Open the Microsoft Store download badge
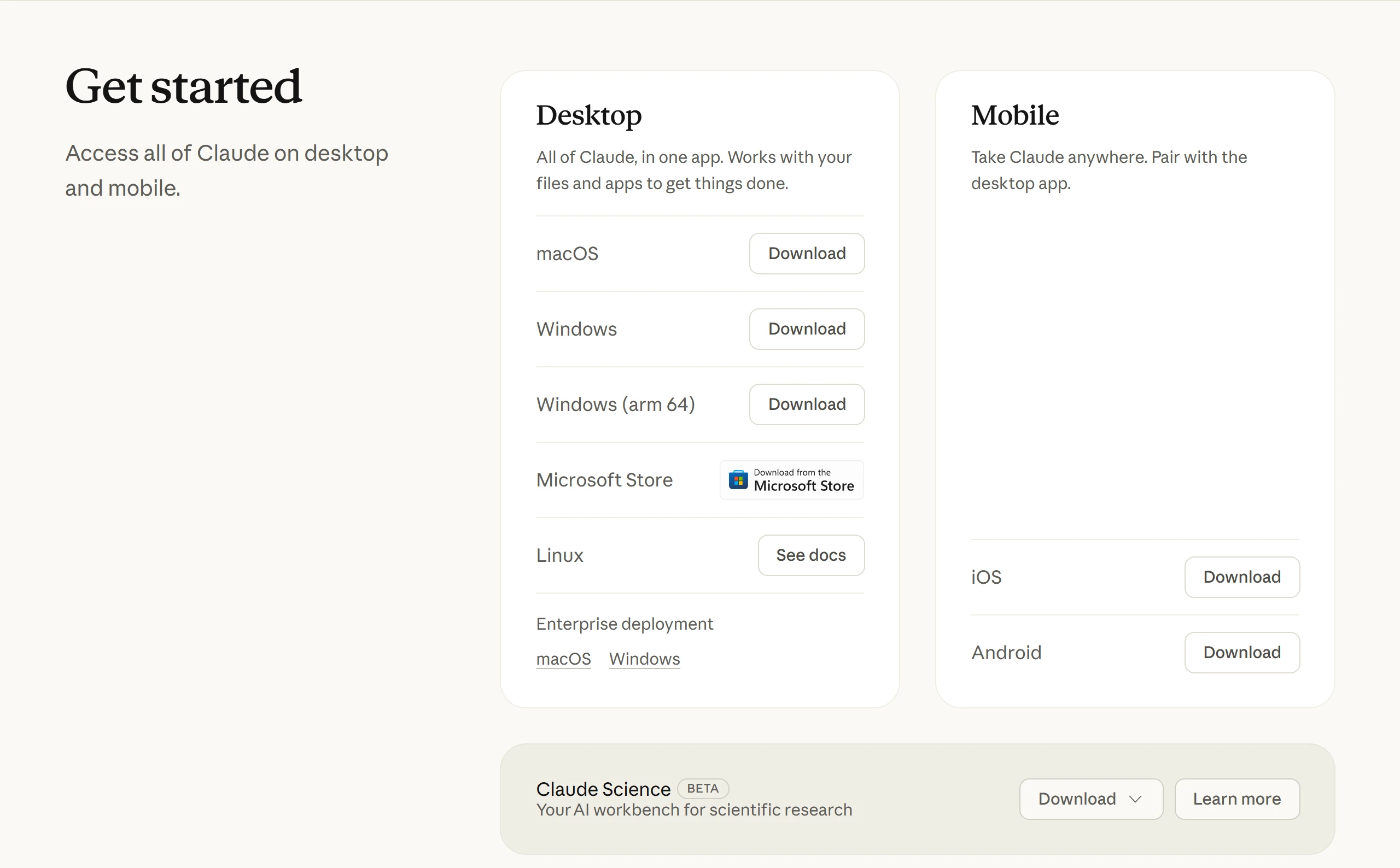Image resolution: width=1400 pixels, height=868 pixels. coord(791,480)
